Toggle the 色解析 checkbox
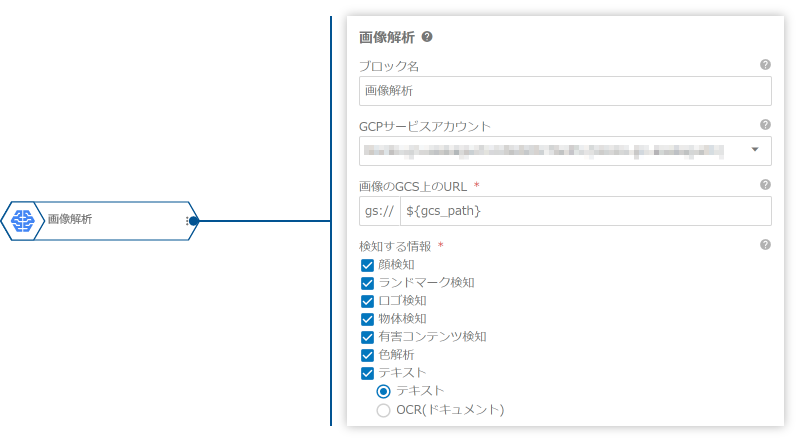 [x=367, y=355]
